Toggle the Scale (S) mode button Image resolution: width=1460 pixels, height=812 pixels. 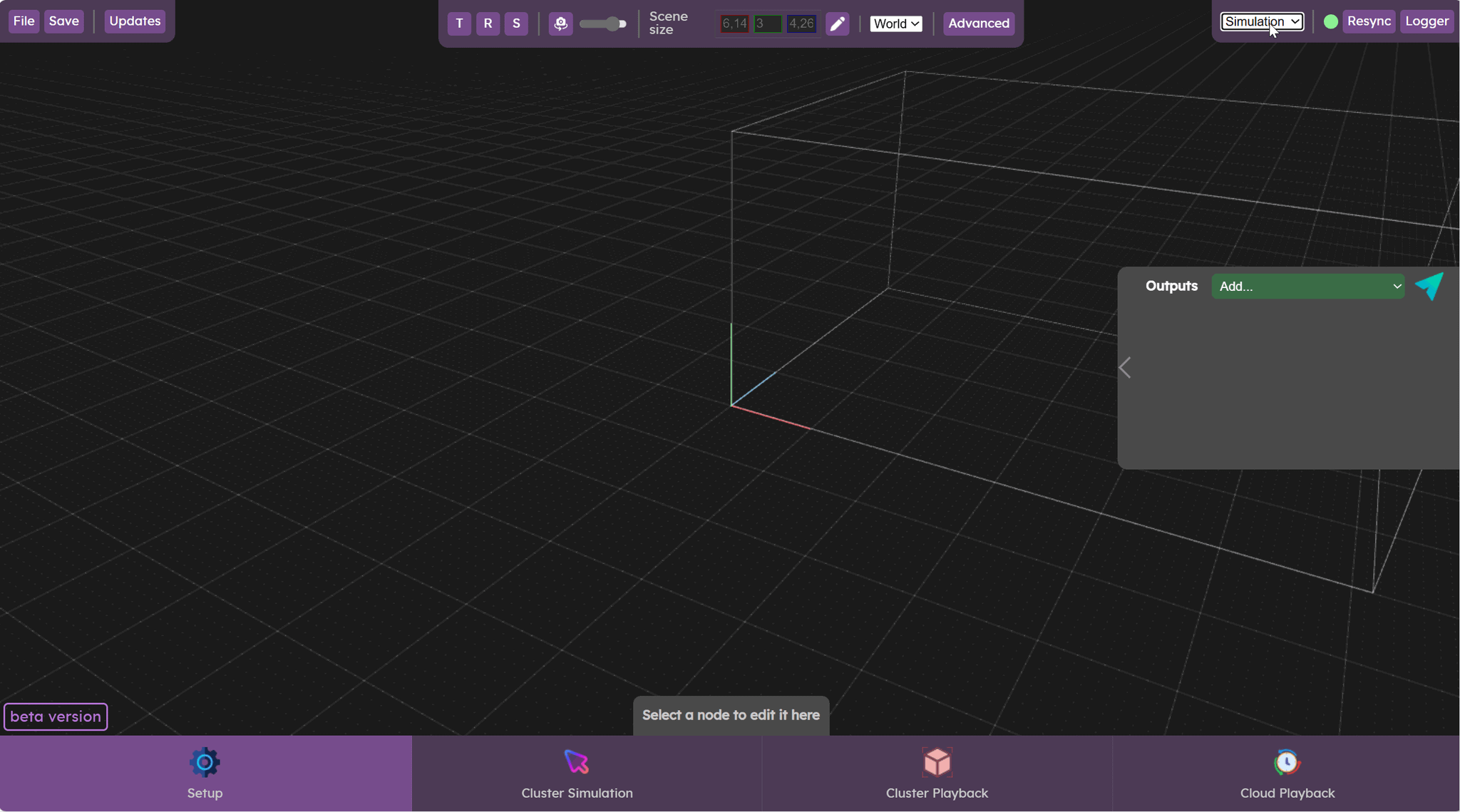tap(515, 24)
